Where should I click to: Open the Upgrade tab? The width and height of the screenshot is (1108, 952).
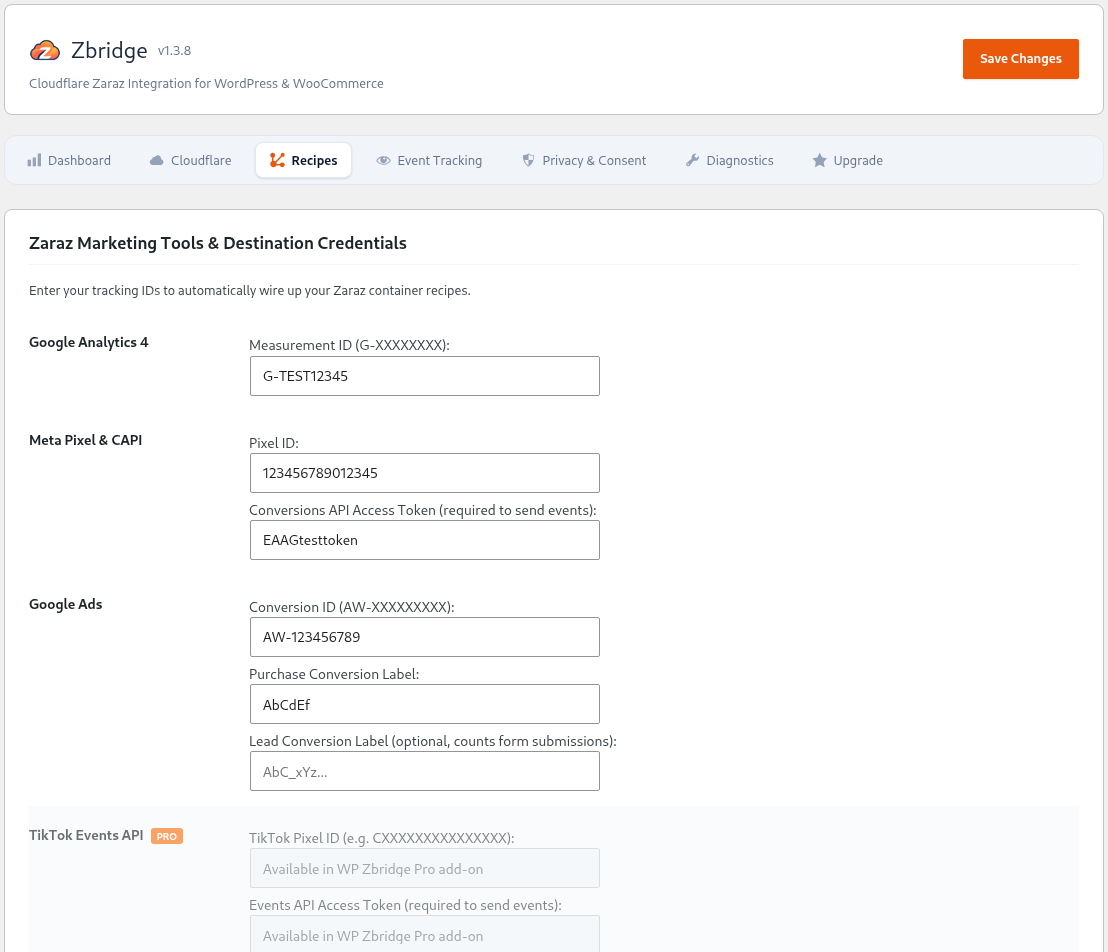[x=848, y=160]
